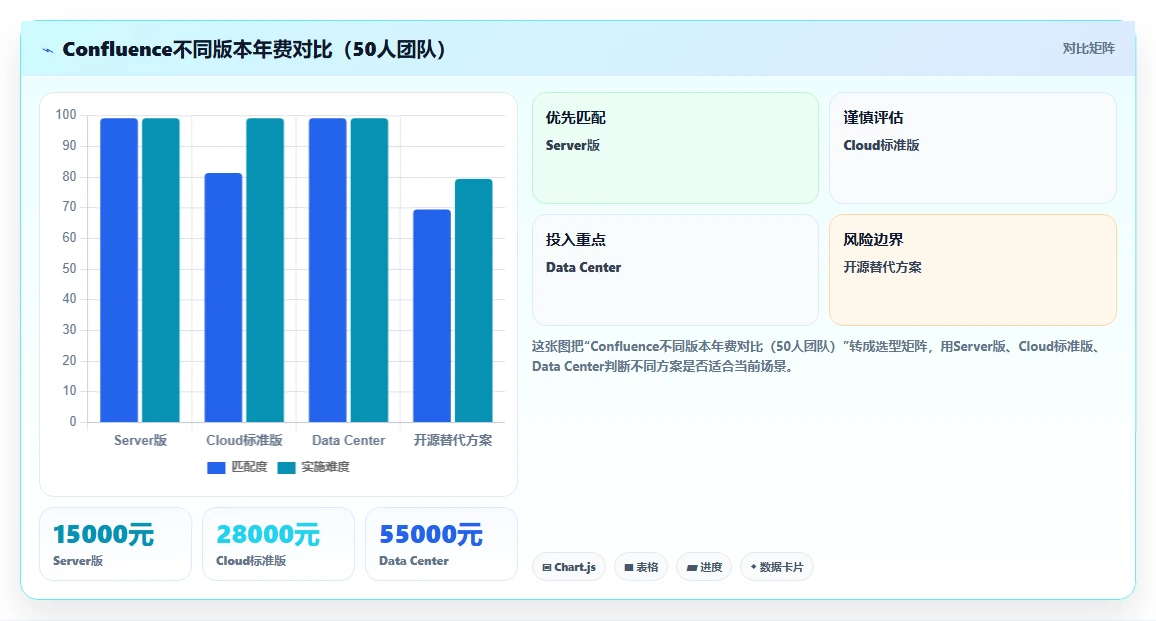Screen dimensions: 1156x621
Task: Open the 谨慎评估 Cloud标准版 card
Action: (972, 148)
